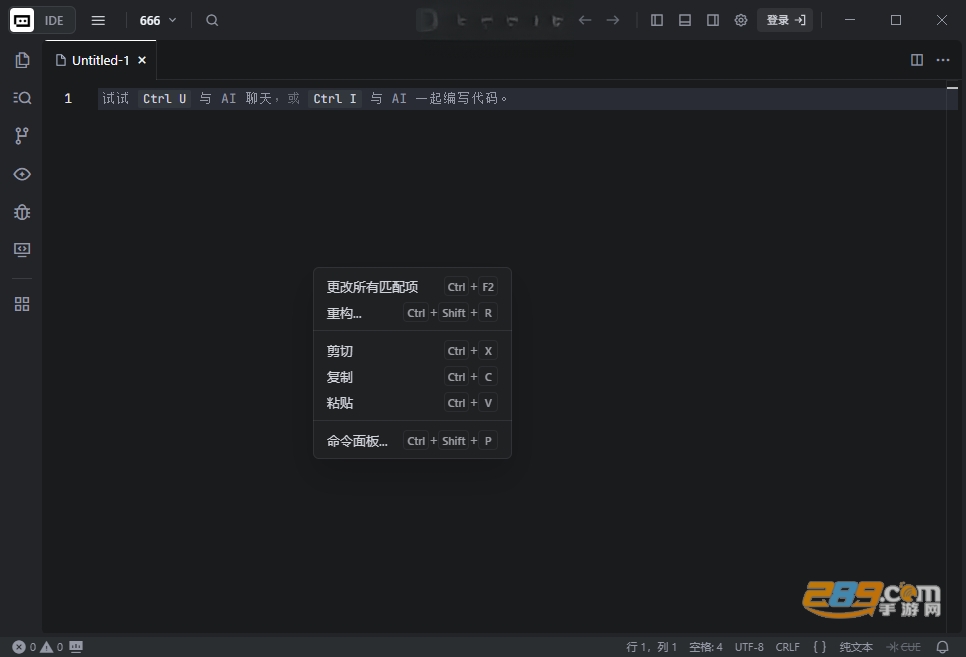Click the CUE status bar item
This screenshot has height=657, width=966.
[x=904, y=647]
